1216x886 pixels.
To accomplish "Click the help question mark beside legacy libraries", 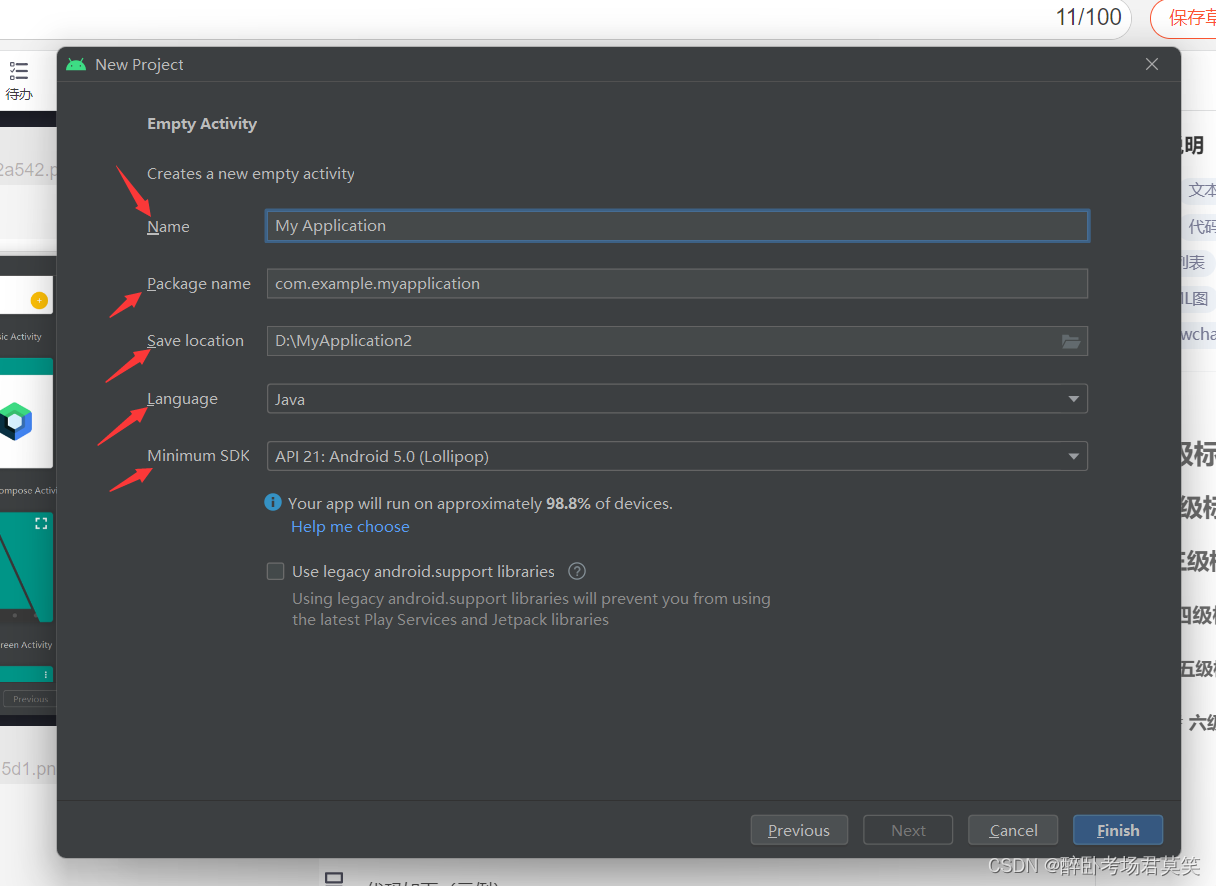I will (577, 571).
